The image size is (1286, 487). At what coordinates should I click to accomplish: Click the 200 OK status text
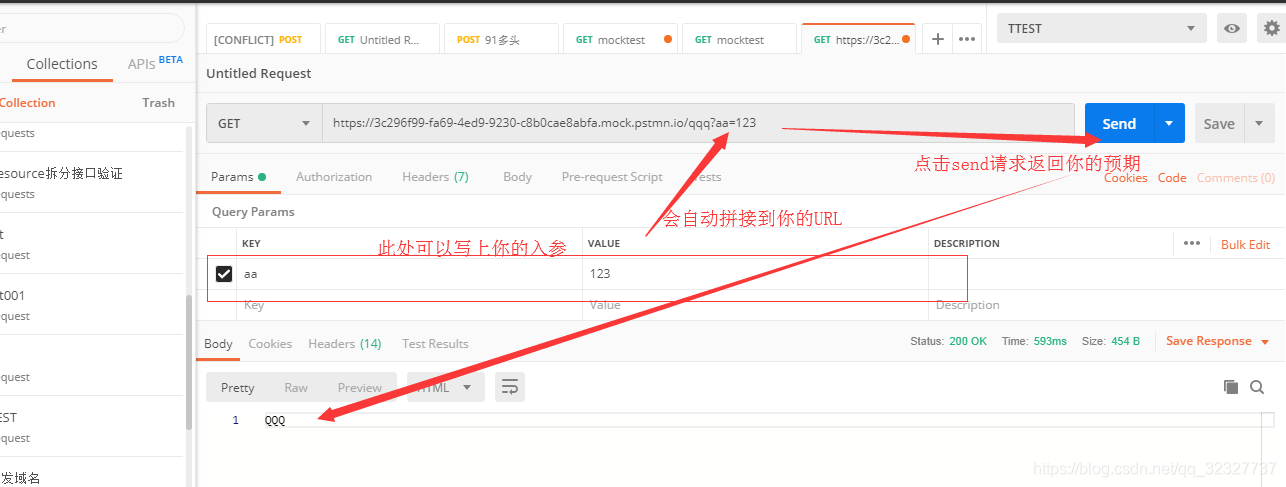(968, 342)
